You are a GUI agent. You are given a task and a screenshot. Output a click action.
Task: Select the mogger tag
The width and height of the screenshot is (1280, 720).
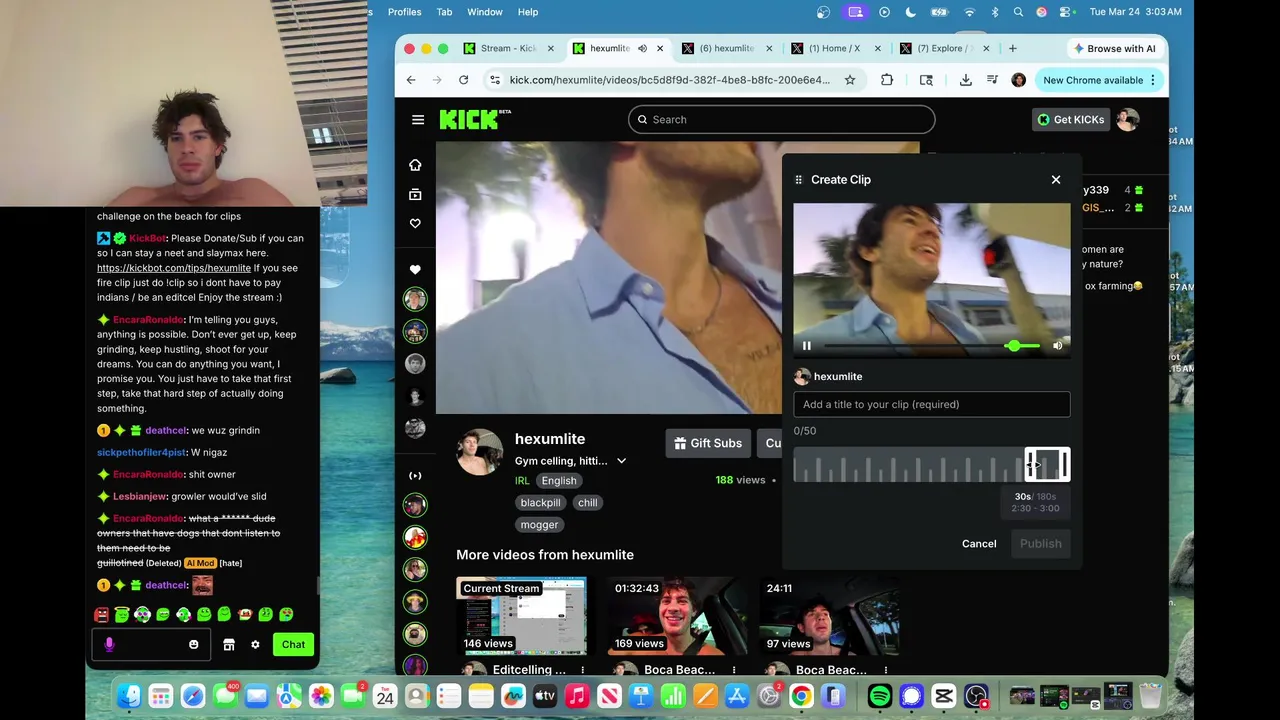(540, 525)
